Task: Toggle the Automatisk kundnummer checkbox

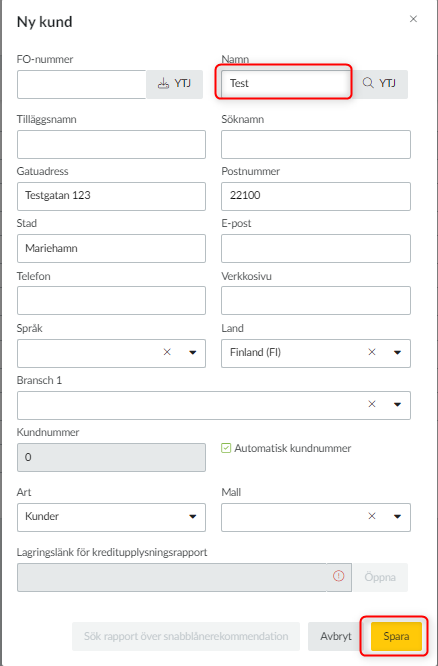Action: [x=226, y=448]
